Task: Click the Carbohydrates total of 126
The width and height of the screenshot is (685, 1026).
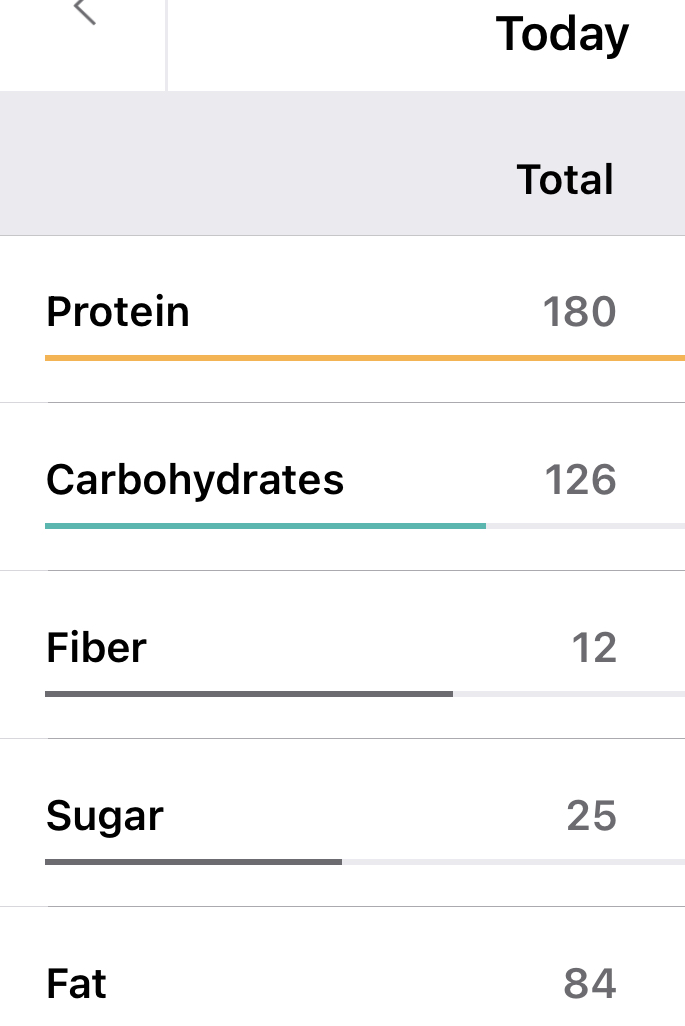Action: point(580,480)
